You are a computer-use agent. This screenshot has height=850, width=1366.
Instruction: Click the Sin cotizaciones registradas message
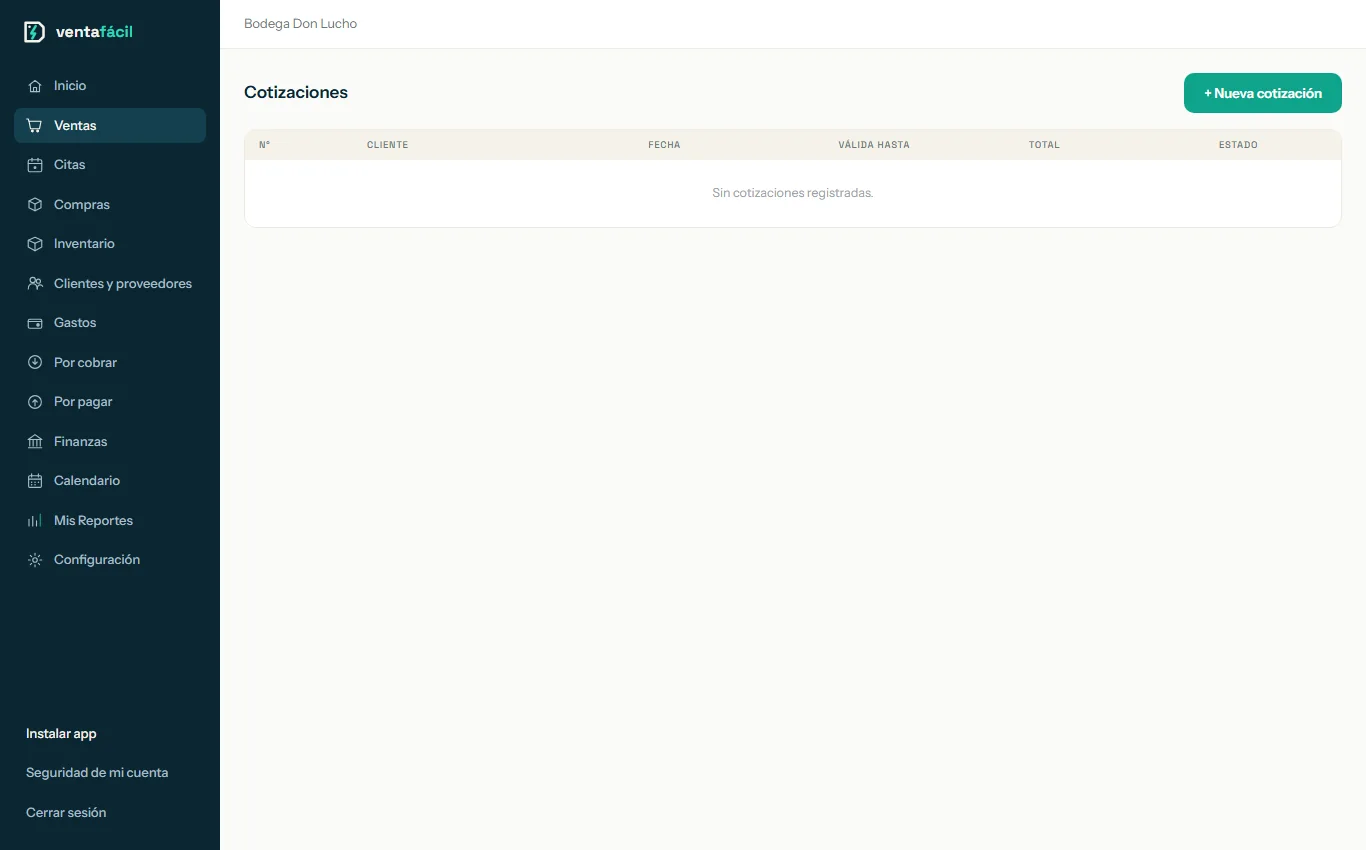[793, 193]
